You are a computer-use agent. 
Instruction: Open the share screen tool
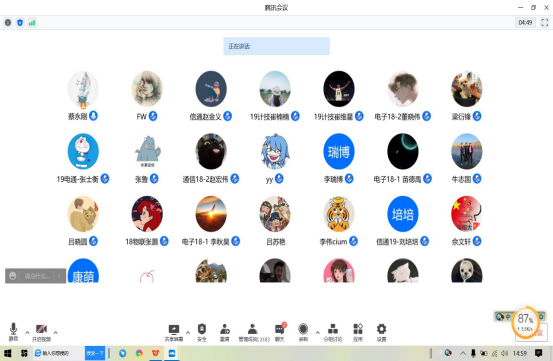[x=174, y=332]
